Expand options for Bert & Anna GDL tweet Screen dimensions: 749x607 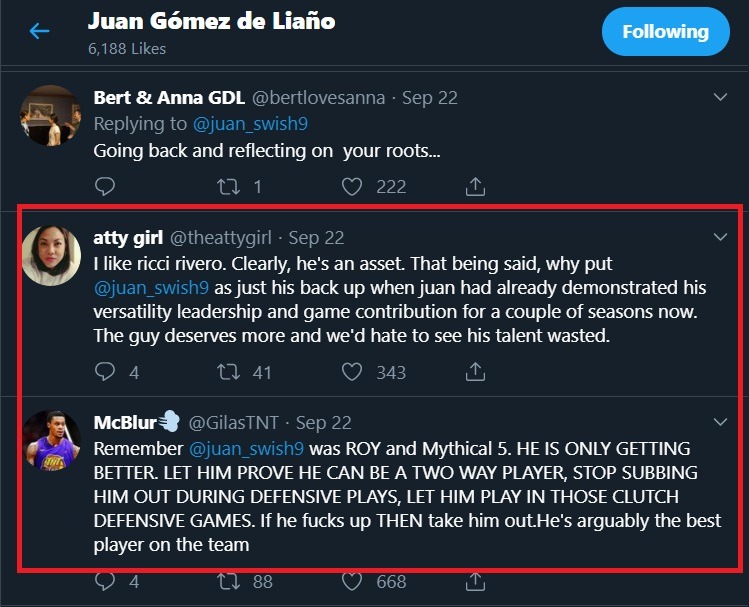tap(720, 97)
